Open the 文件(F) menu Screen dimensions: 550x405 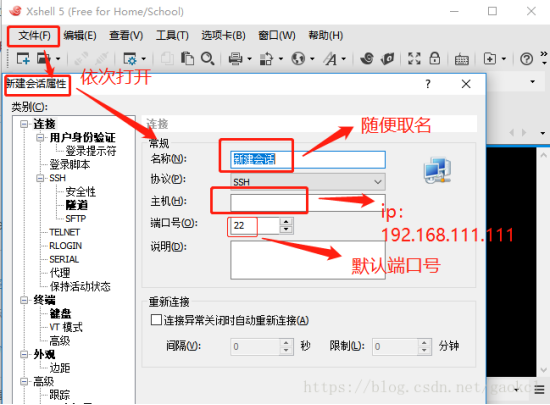pyautogui.click(x=34, y=36)
